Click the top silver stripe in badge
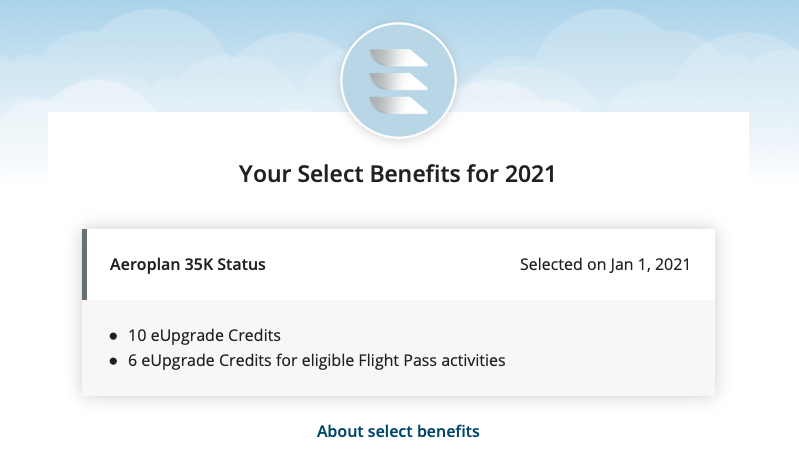This screenshot has height=468, width=799. (x=398, y=57)
